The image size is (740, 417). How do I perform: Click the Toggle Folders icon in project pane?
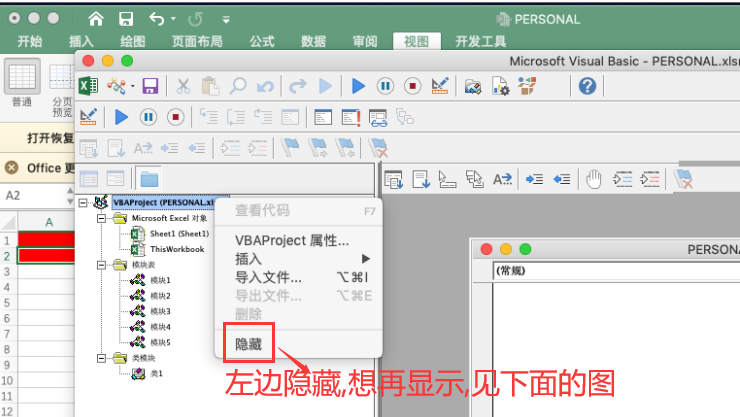coord(149,179)
